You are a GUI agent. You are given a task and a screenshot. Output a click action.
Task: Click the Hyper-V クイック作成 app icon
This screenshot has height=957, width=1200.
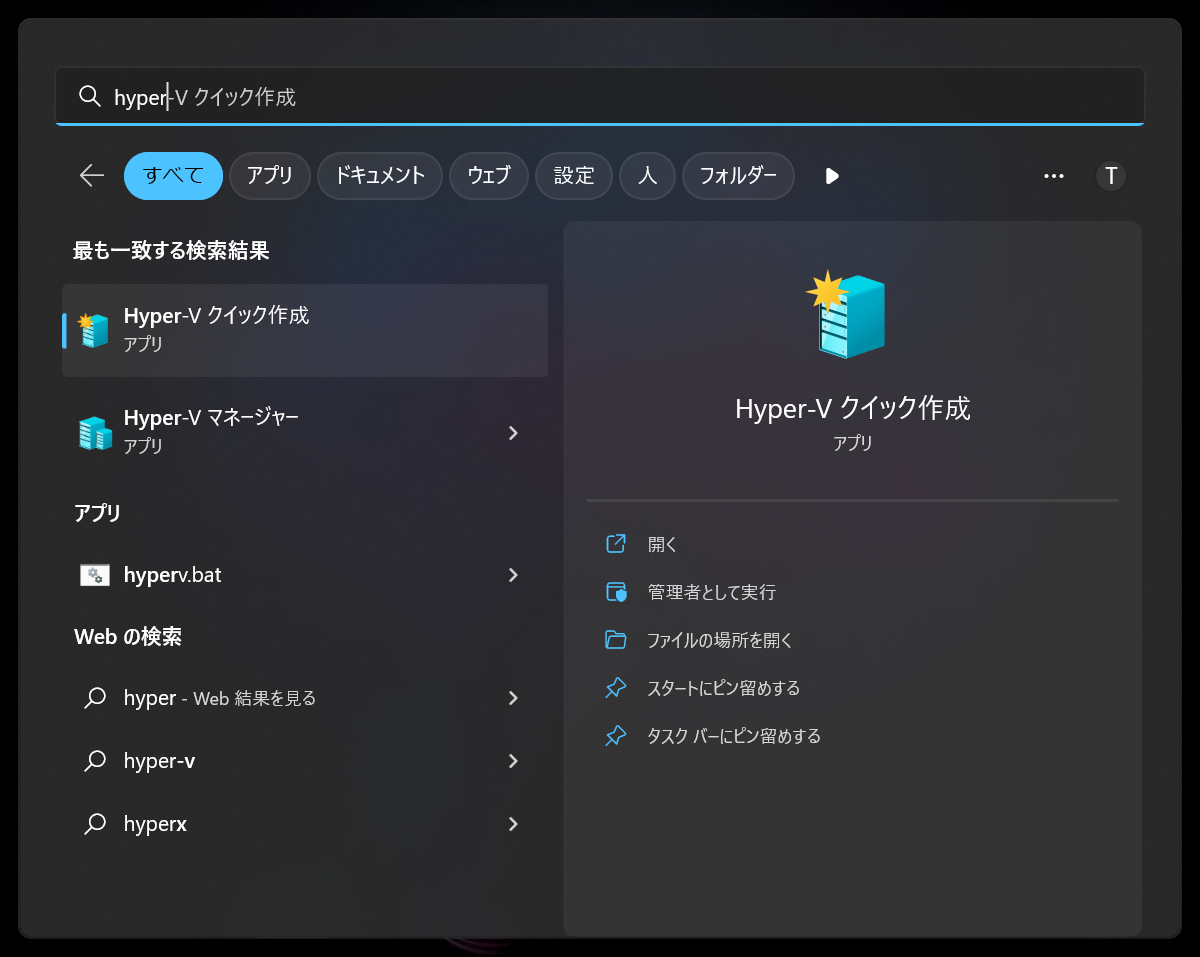point(94,328)
